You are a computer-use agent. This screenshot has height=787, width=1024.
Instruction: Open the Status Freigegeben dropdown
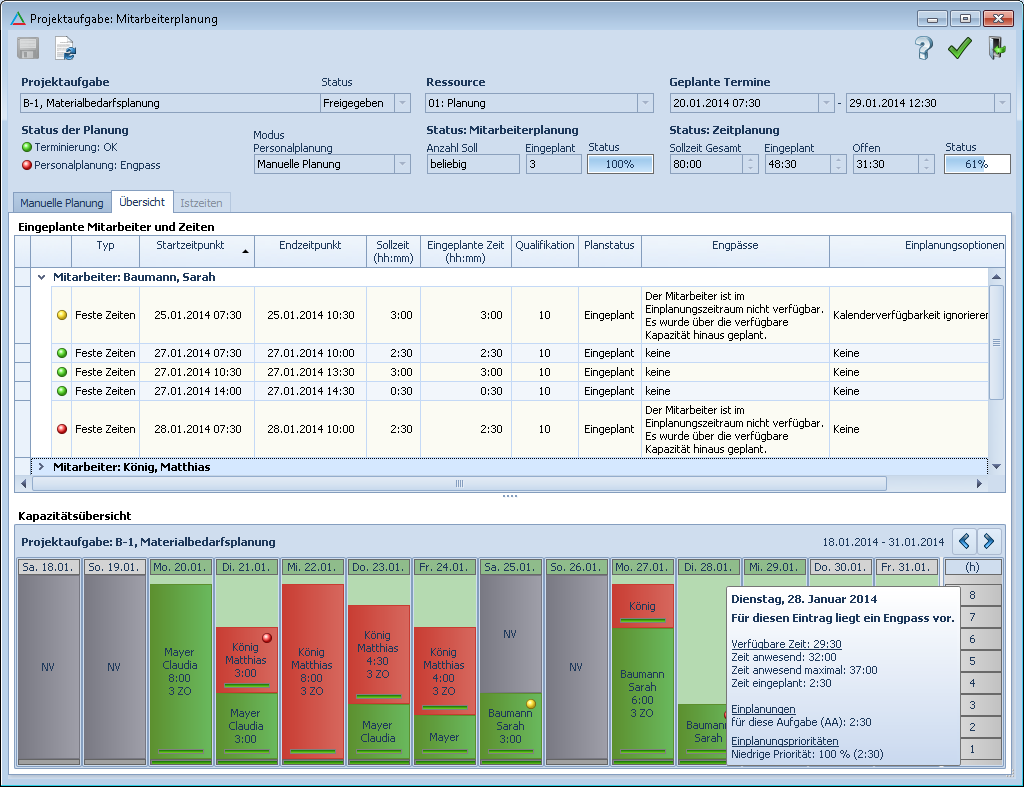pos(402,103)
